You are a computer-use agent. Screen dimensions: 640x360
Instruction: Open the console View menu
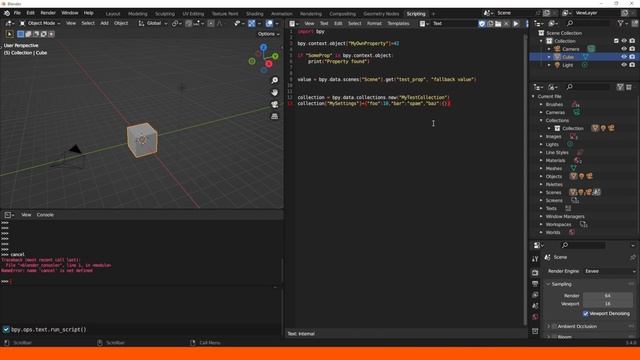pyautogui.click(x=26, y=215)
